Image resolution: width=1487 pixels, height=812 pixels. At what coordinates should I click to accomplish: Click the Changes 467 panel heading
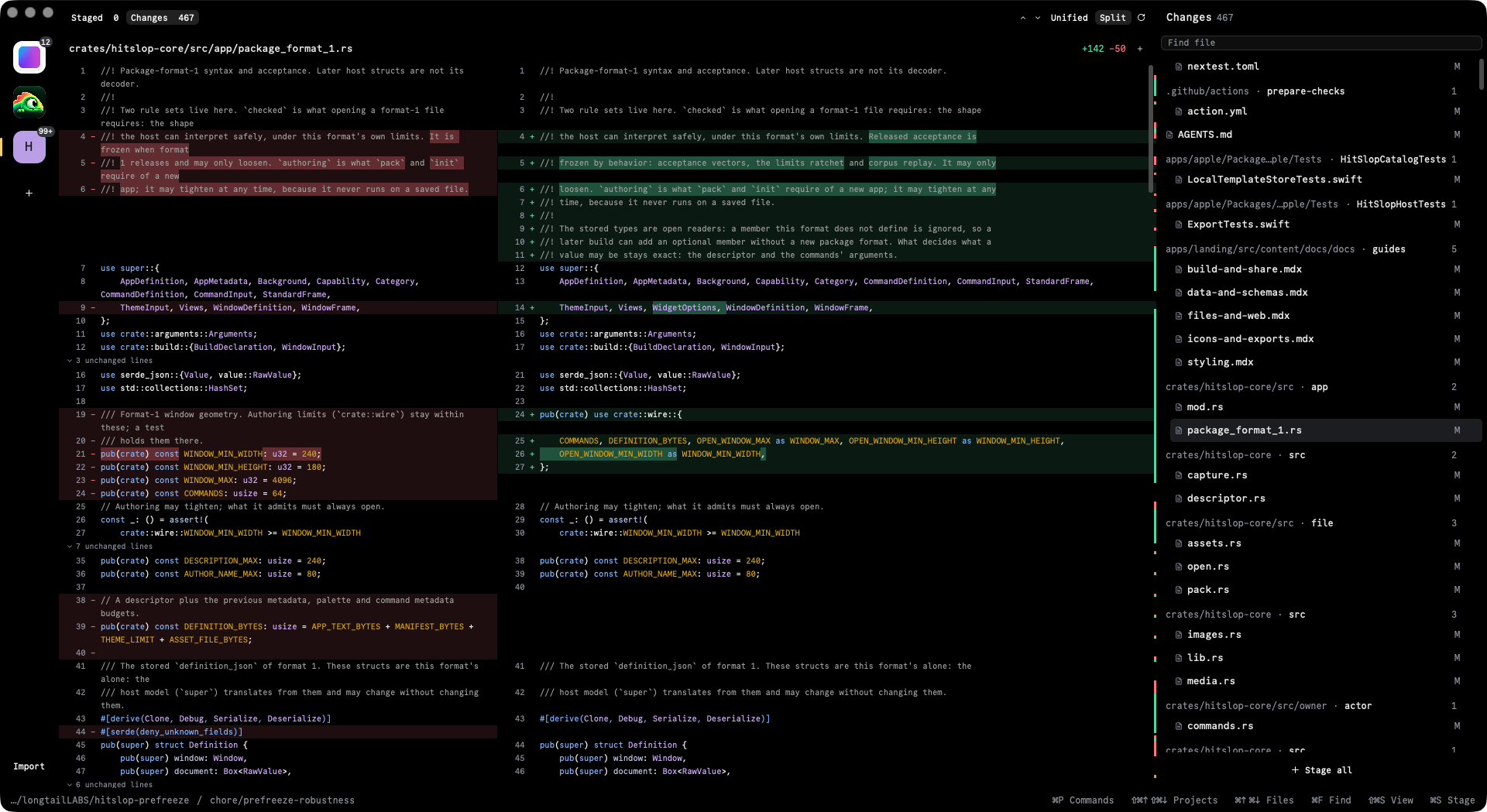coord(1199,17)
